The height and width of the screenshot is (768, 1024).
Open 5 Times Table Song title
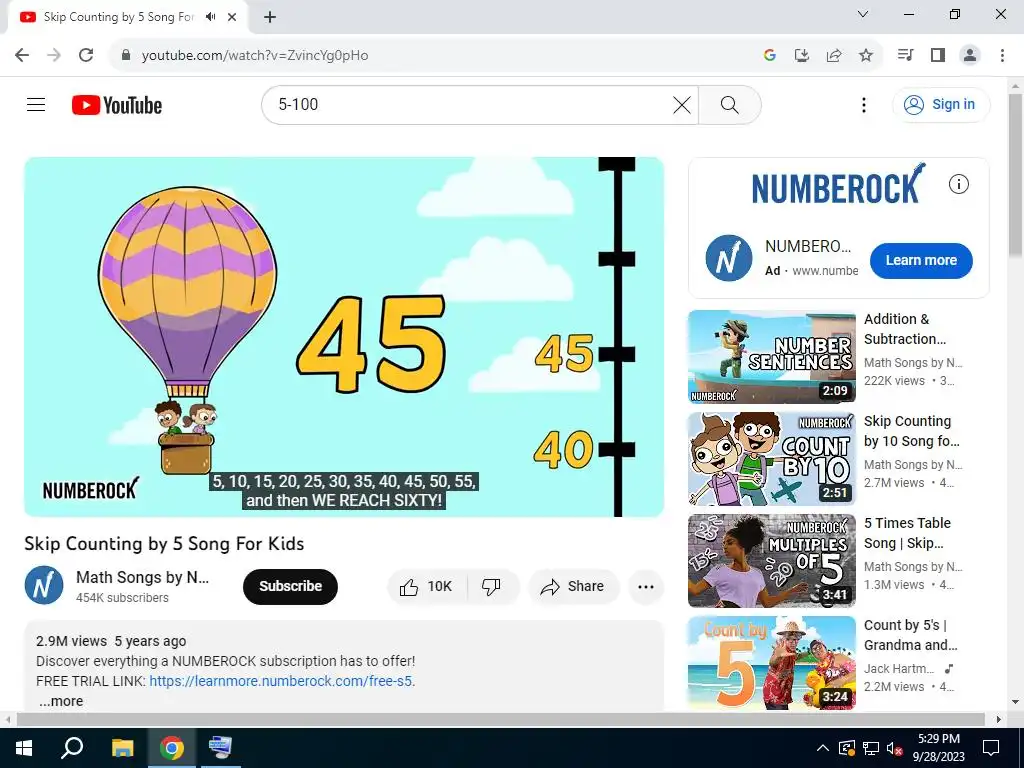coord(907,533)
